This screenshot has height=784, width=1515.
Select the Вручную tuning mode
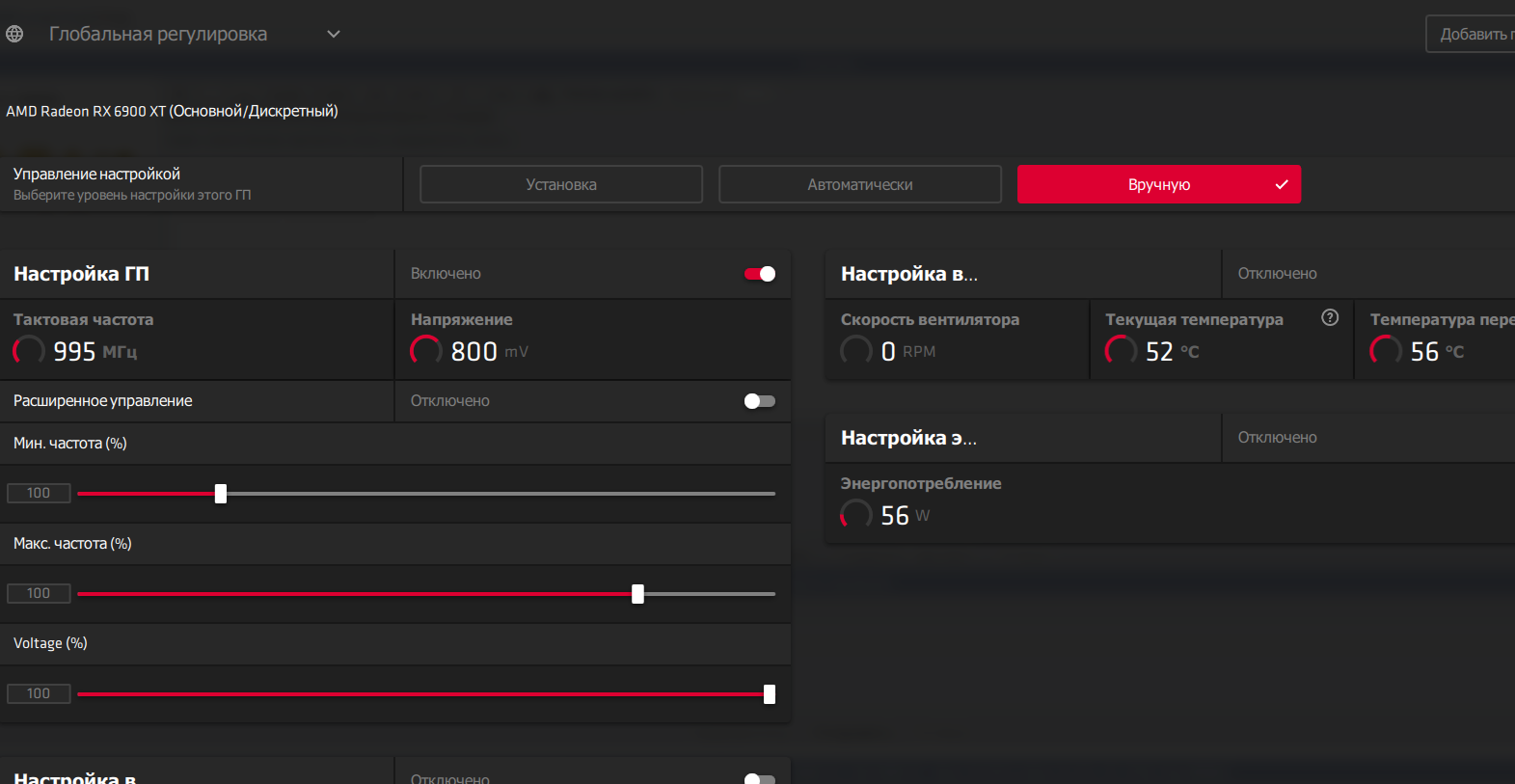click(x=1159, y=184)
